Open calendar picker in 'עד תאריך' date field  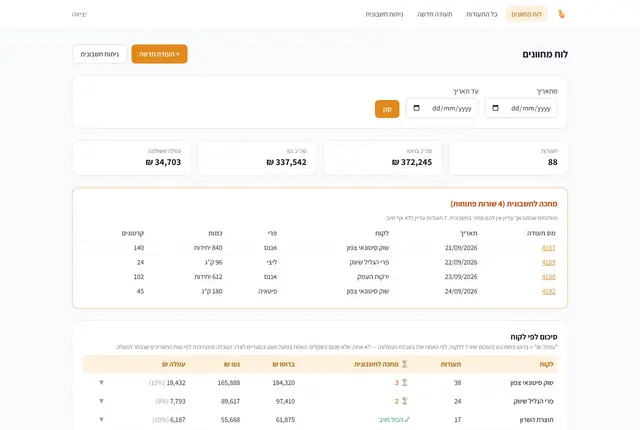pos(416,108)
